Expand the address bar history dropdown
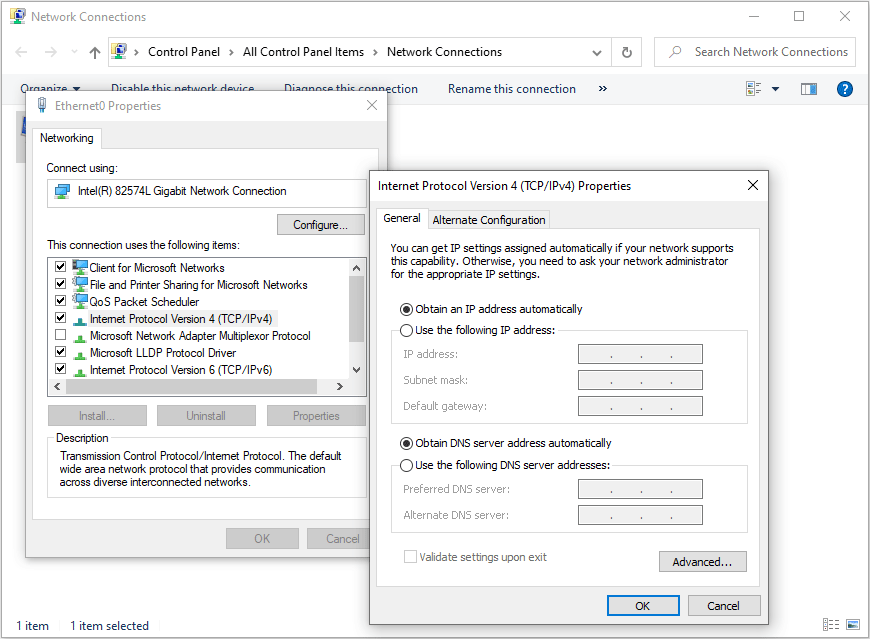 (597, 53)
